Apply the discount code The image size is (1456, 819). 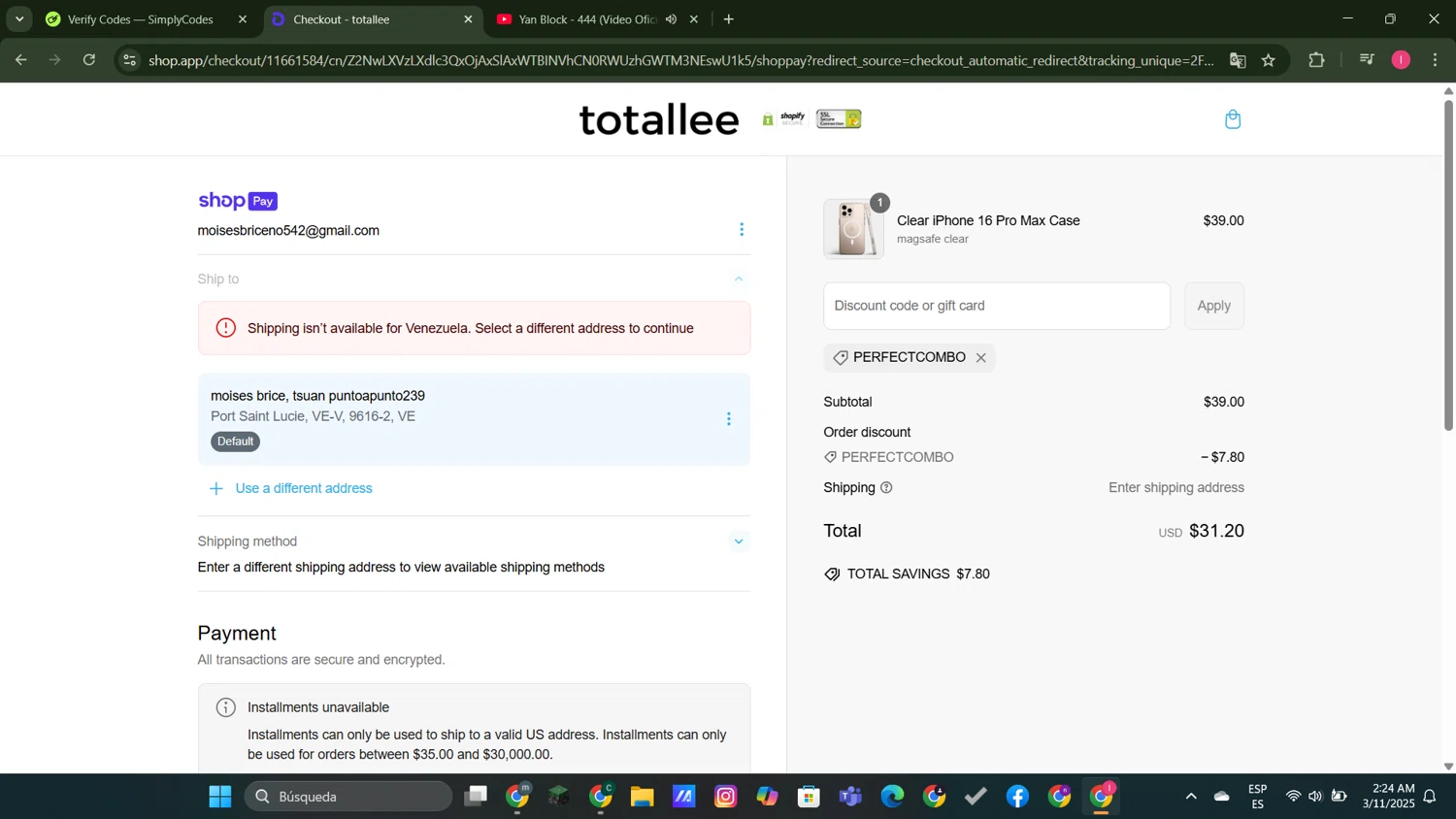(x=1214, y=306)
